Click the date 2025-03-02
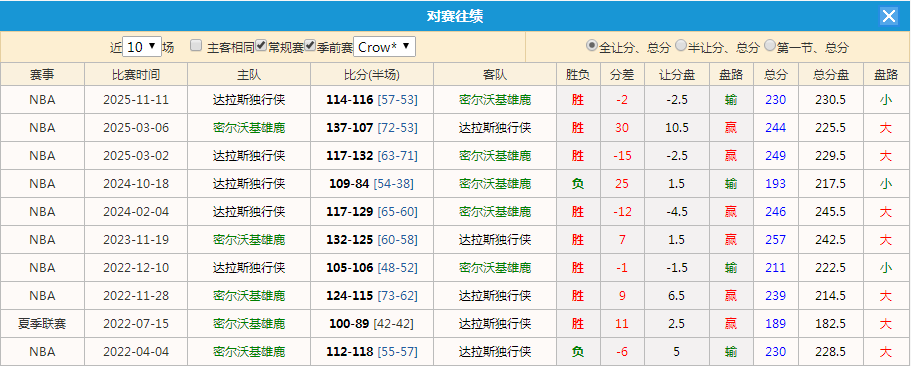Image resolution: width=911 pixels, height=366 pixels. coord(136,156)
